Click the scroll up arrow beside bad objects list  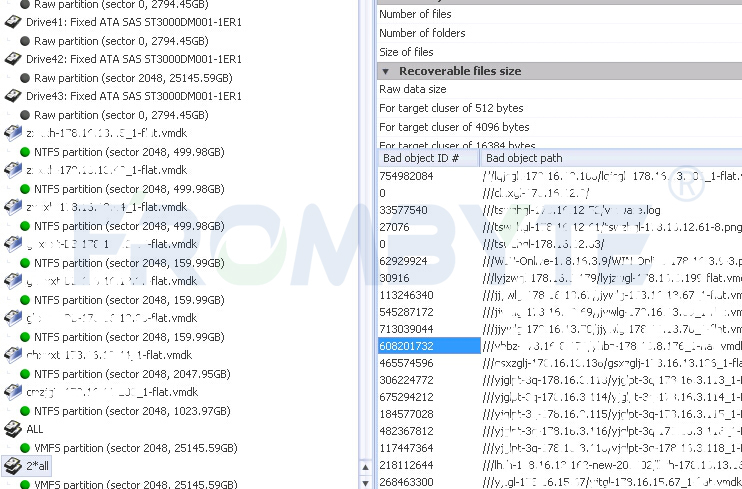(365, 467)
